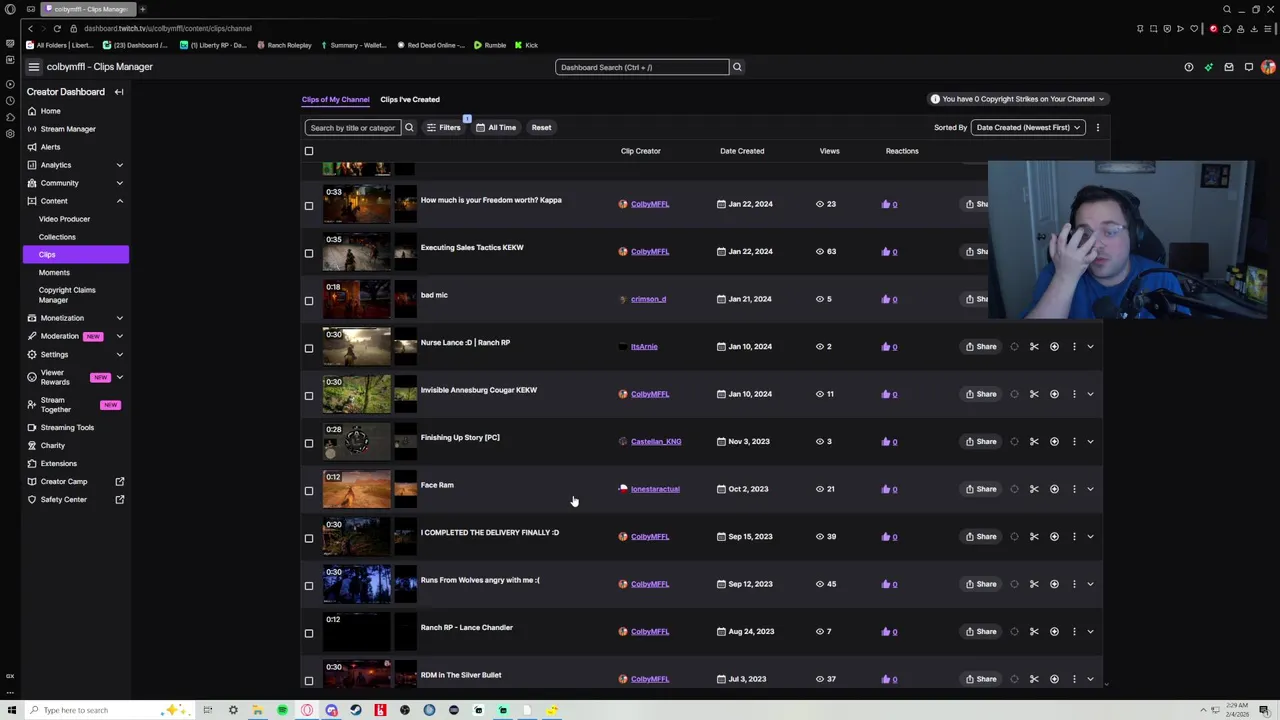Switch to Clips I've Created tab
1280x720 pixels.
410,99
